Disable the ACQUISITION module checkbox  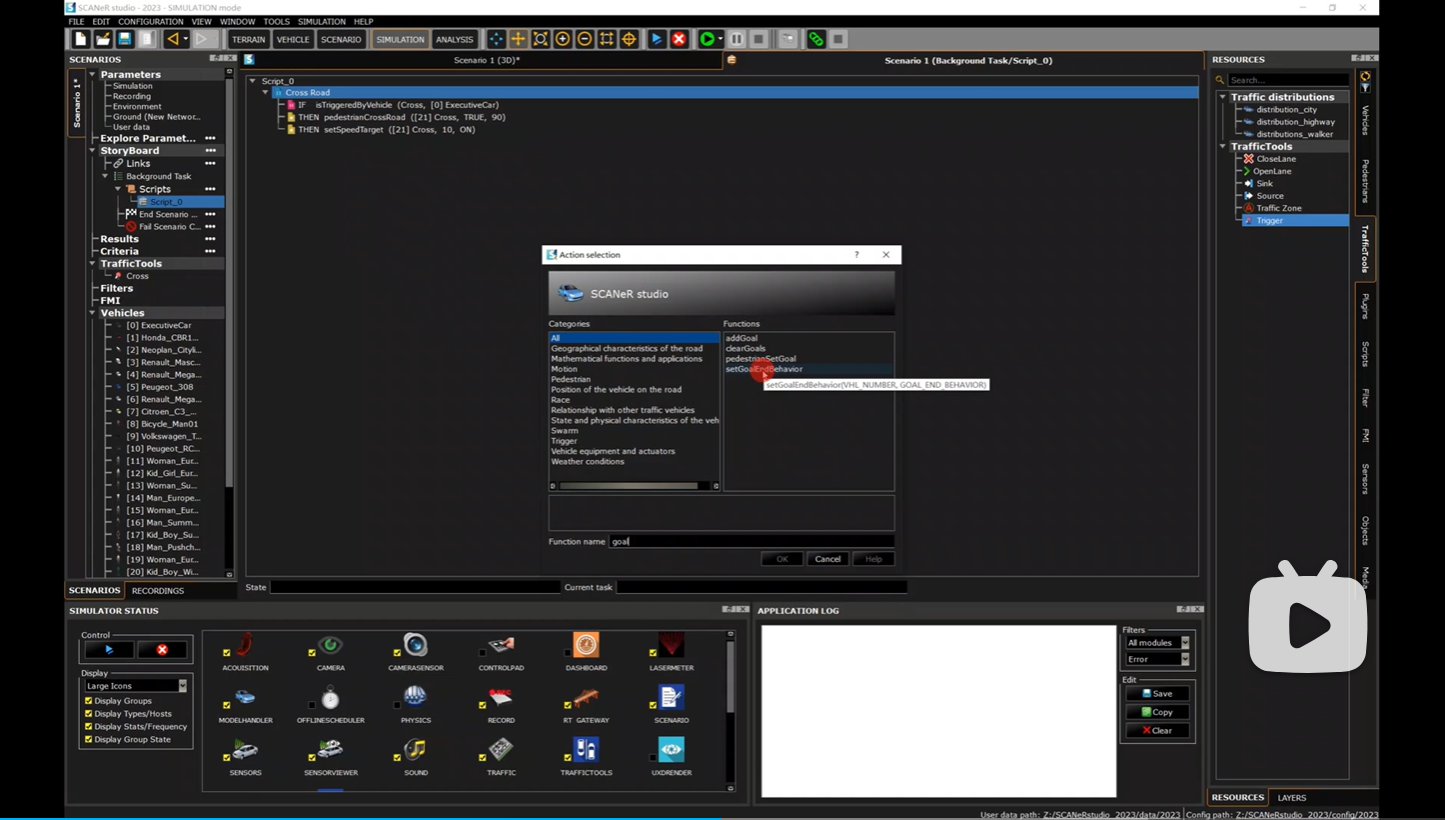pos(227,653)
